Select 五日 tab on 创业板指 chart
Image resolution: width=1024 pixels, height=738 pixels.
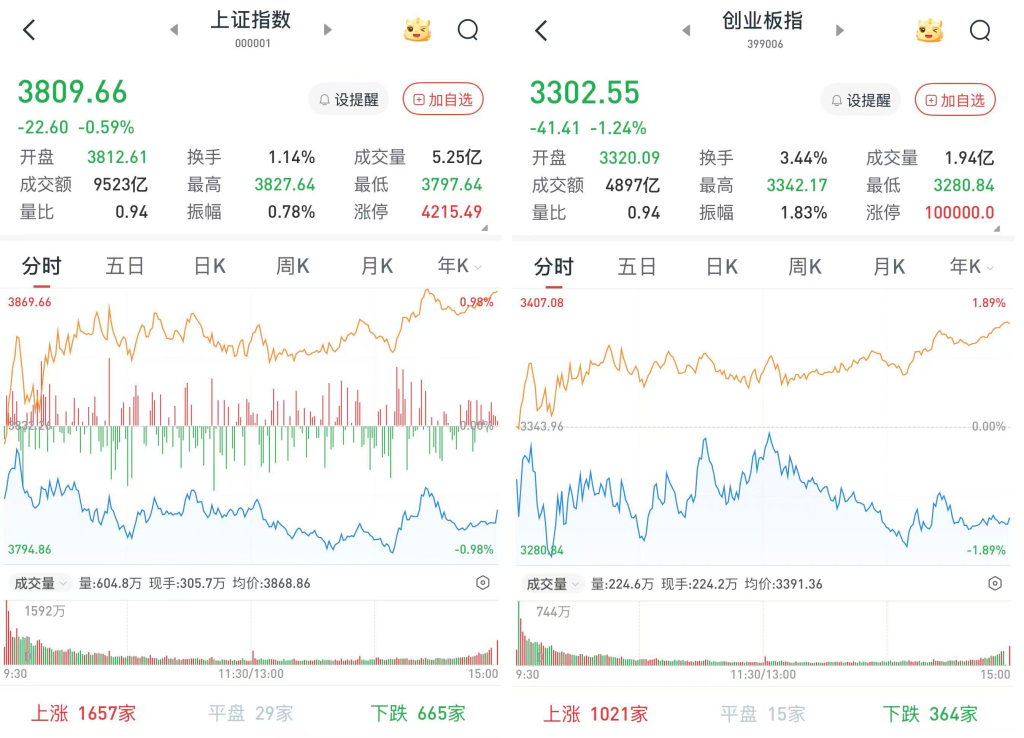point(637,267)
